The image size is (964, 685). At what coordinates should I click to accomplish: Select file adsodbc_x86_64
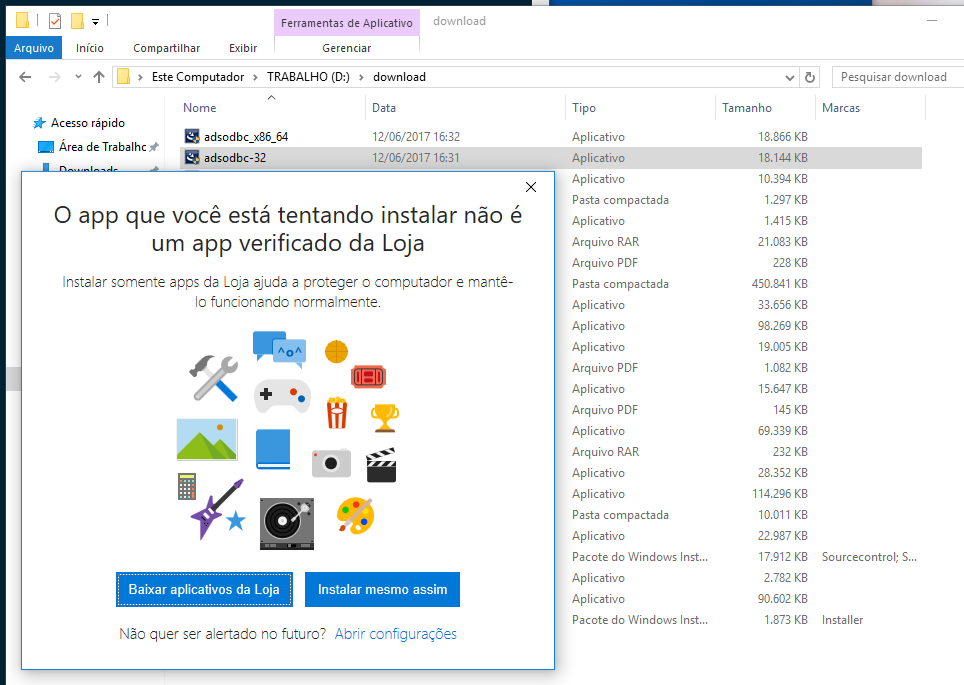246,137
